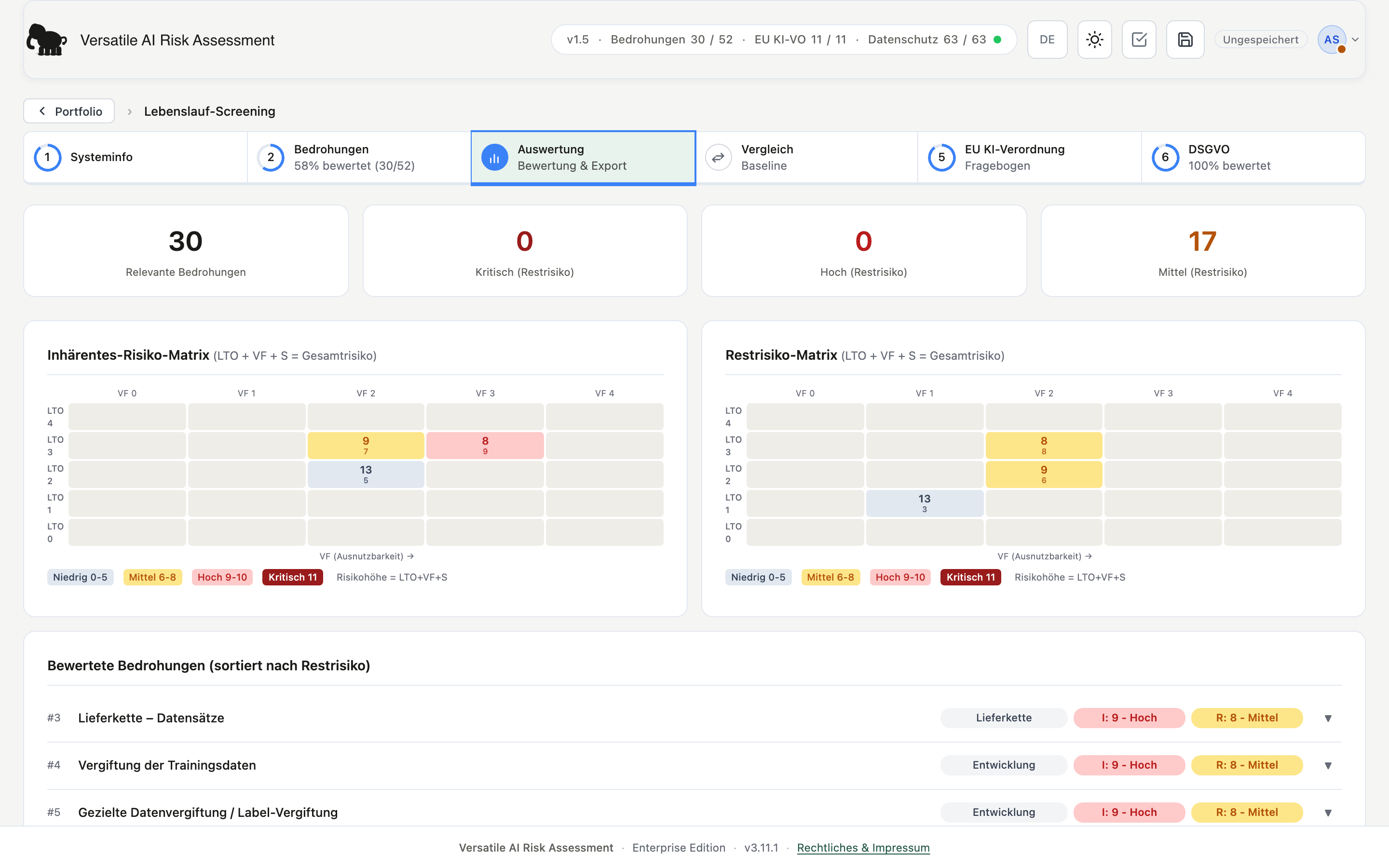The image size is (1389, 868).
Task: Click Entwicklung badge on row #4
Action: click(1004, 765)
